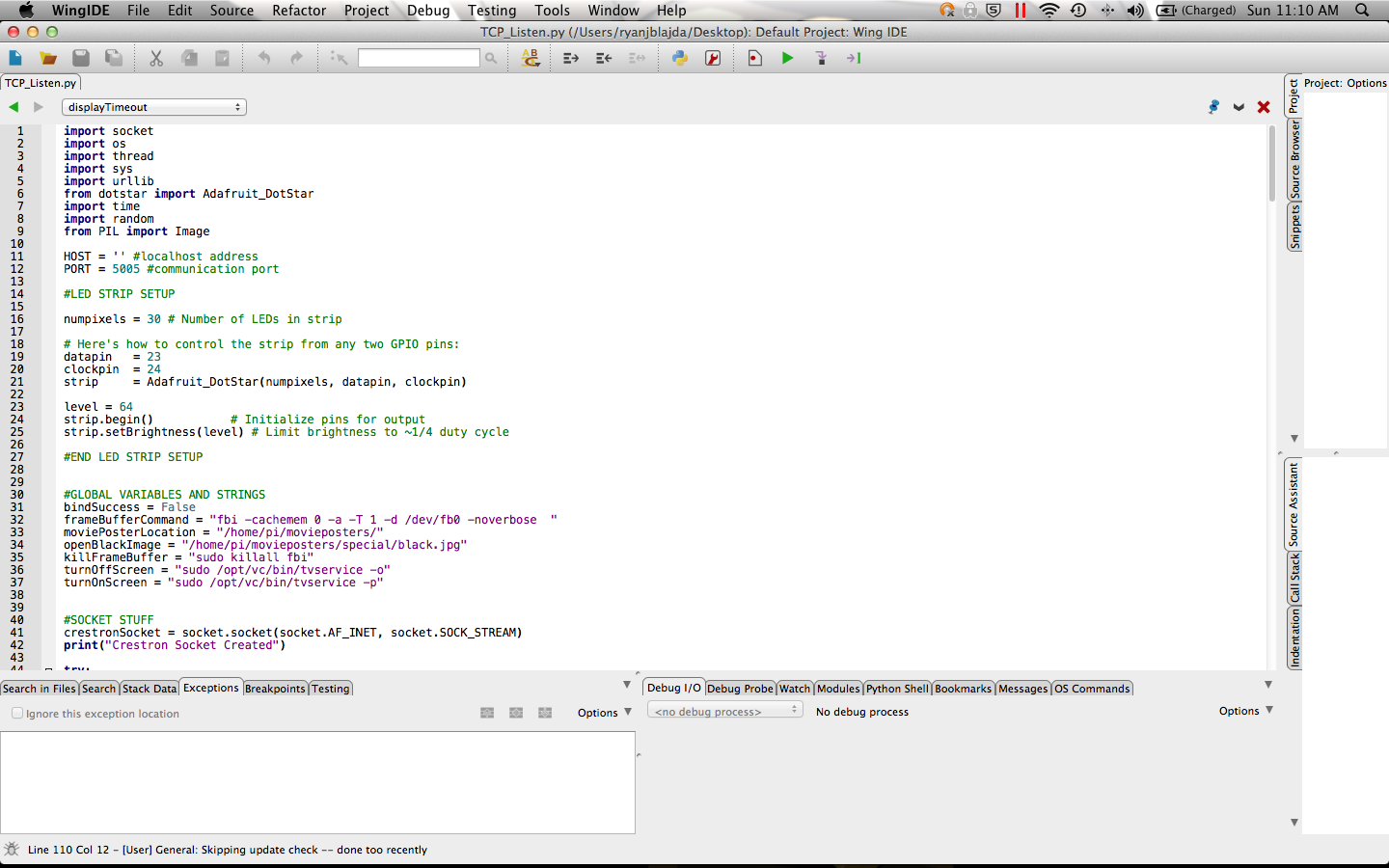This screenshot has width=1389, height=868.
Task: Go back in editor history green arrow
Action: click(x=14, y=107)
